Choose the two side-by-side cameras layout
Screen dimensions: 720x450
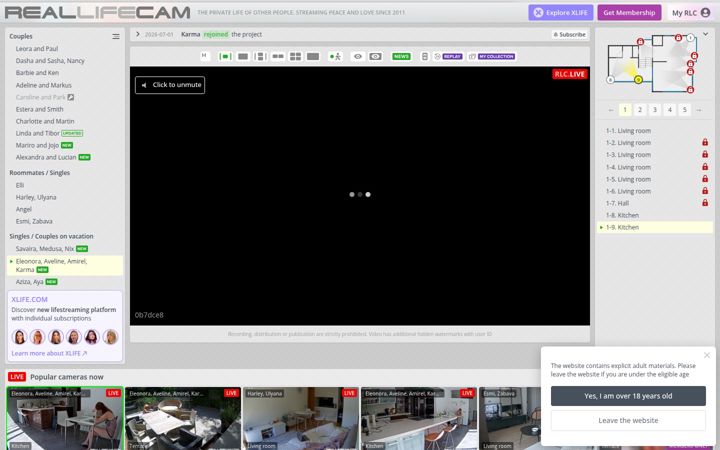point(278,56)
